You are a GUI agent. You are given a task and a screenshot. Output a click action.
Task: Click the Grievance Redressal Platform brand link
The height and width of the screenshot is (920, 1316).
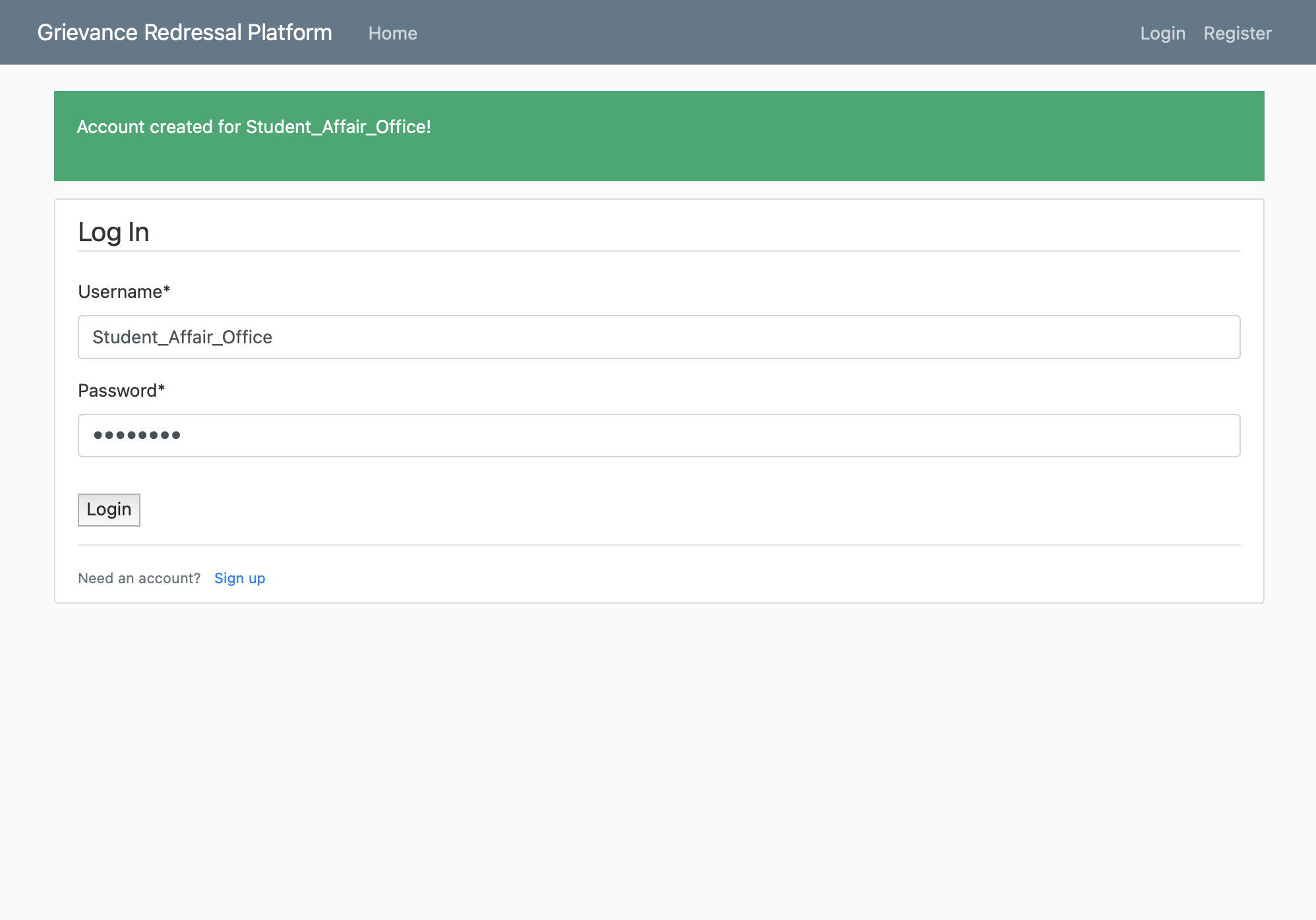(185, 32)
